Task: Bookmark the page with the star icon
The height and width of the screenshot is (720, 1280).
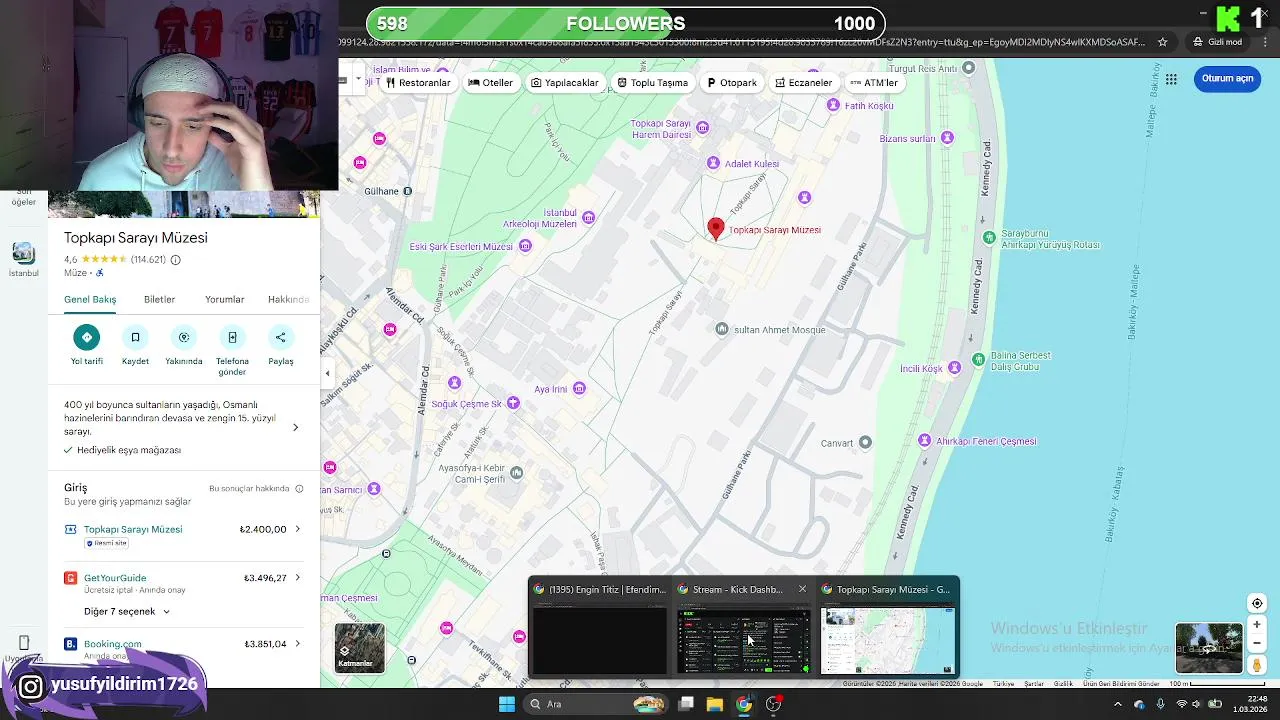Action: [x=1162, y=42]
